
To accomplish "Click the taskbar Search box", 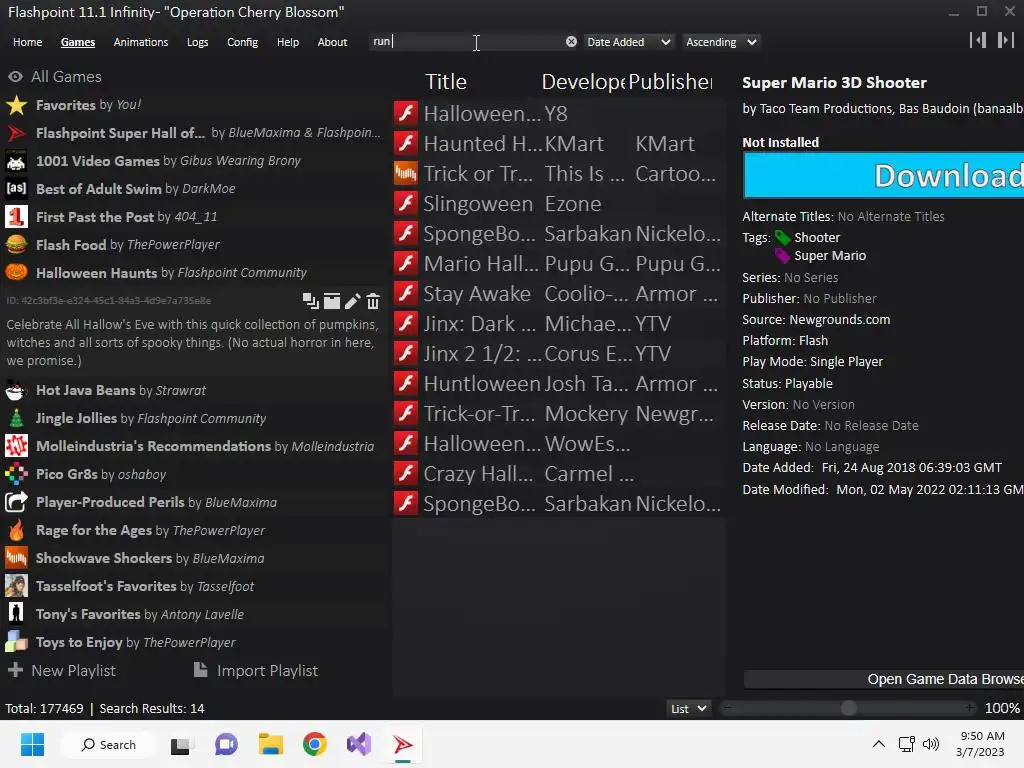I will click(x=108, y=744).
